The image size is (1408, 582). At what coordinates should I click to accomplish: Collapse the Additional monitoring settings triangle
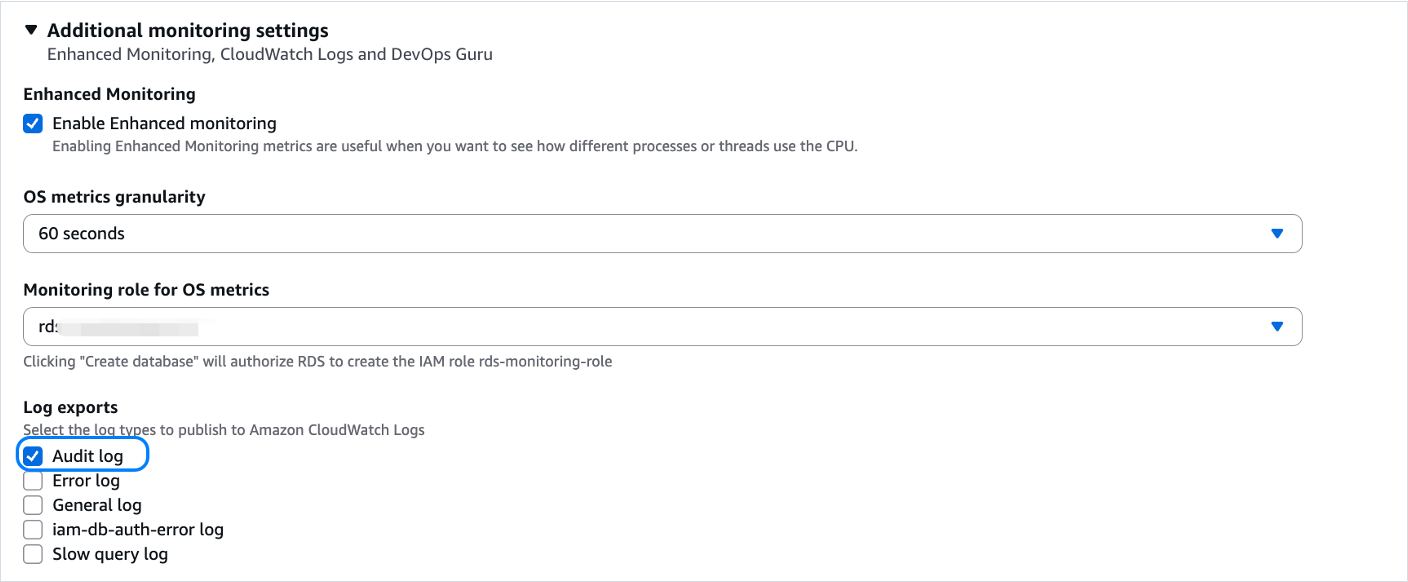coord(31,31)
